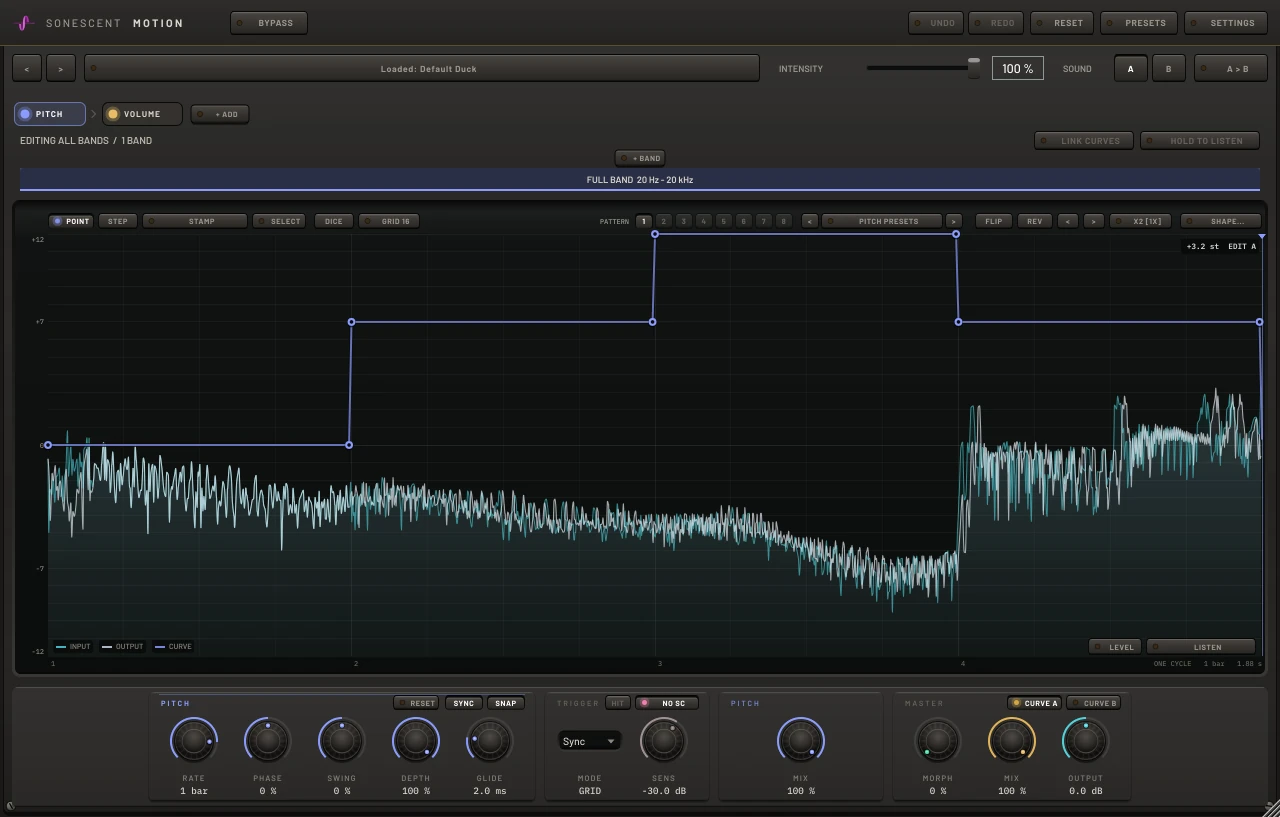Select the PITCH effect tab

point(50,114)
